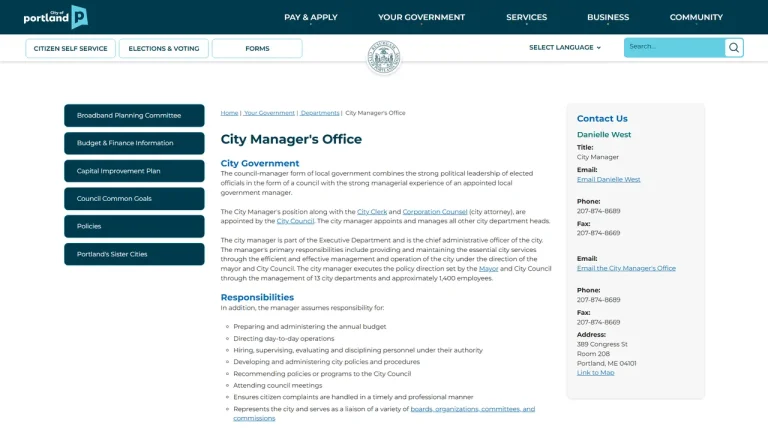The width and height of the screenshot is (768, 432).
Task: Click the Contact Us heading
Action: click(x=602, y=119)
